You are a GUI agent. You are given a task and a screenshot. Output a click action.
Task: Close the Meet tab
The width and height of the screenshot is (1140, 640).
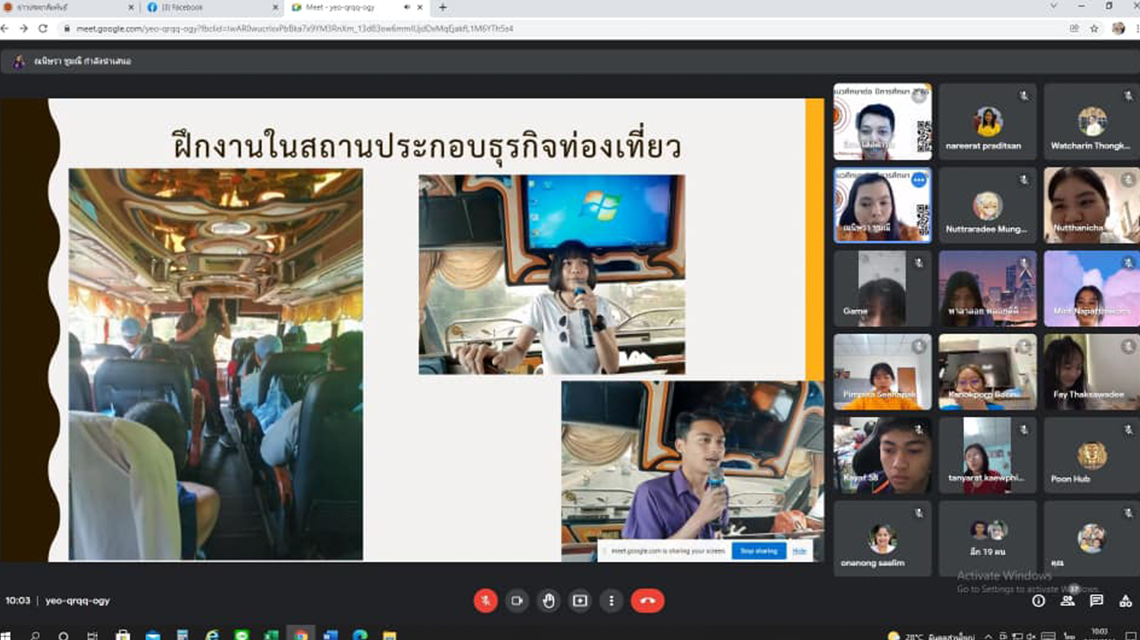click(420, 7)
